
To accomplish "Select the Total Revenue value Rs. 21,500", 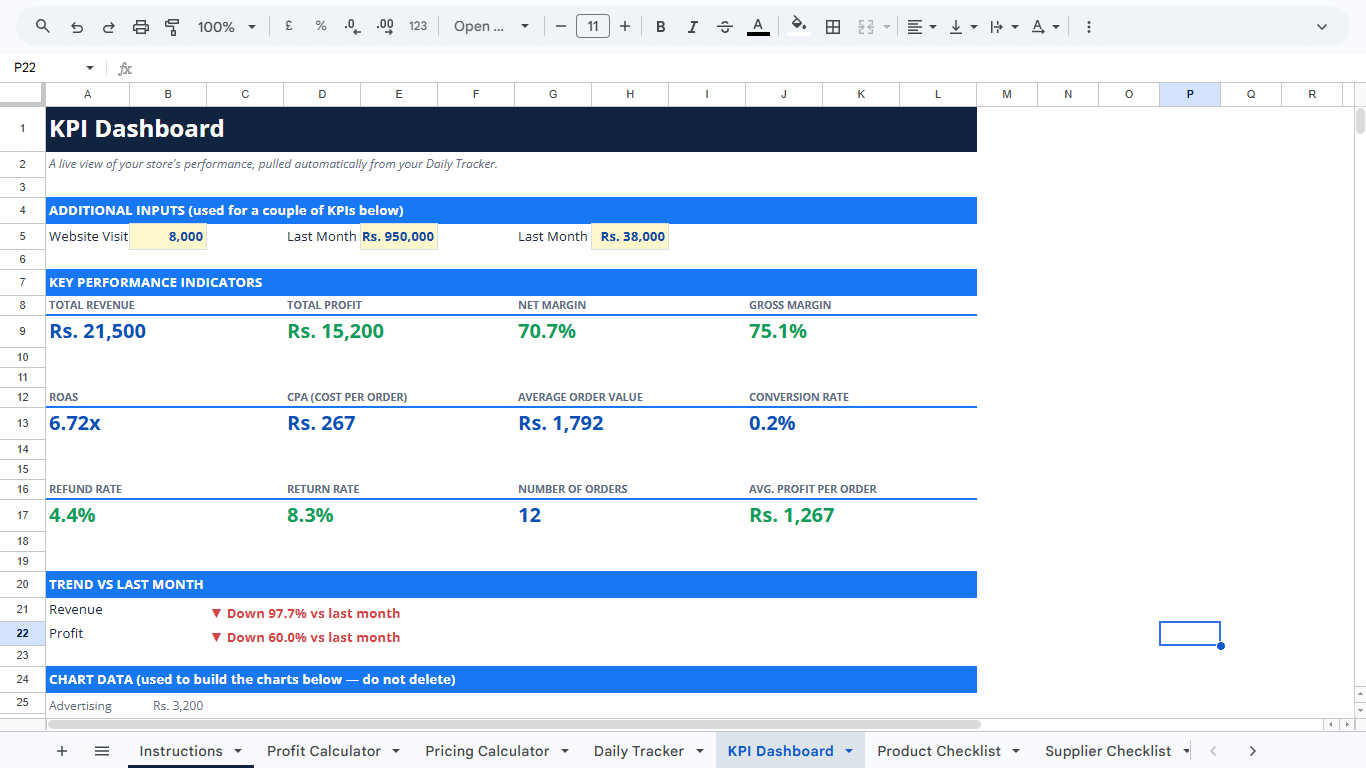I will coord(98,331).
